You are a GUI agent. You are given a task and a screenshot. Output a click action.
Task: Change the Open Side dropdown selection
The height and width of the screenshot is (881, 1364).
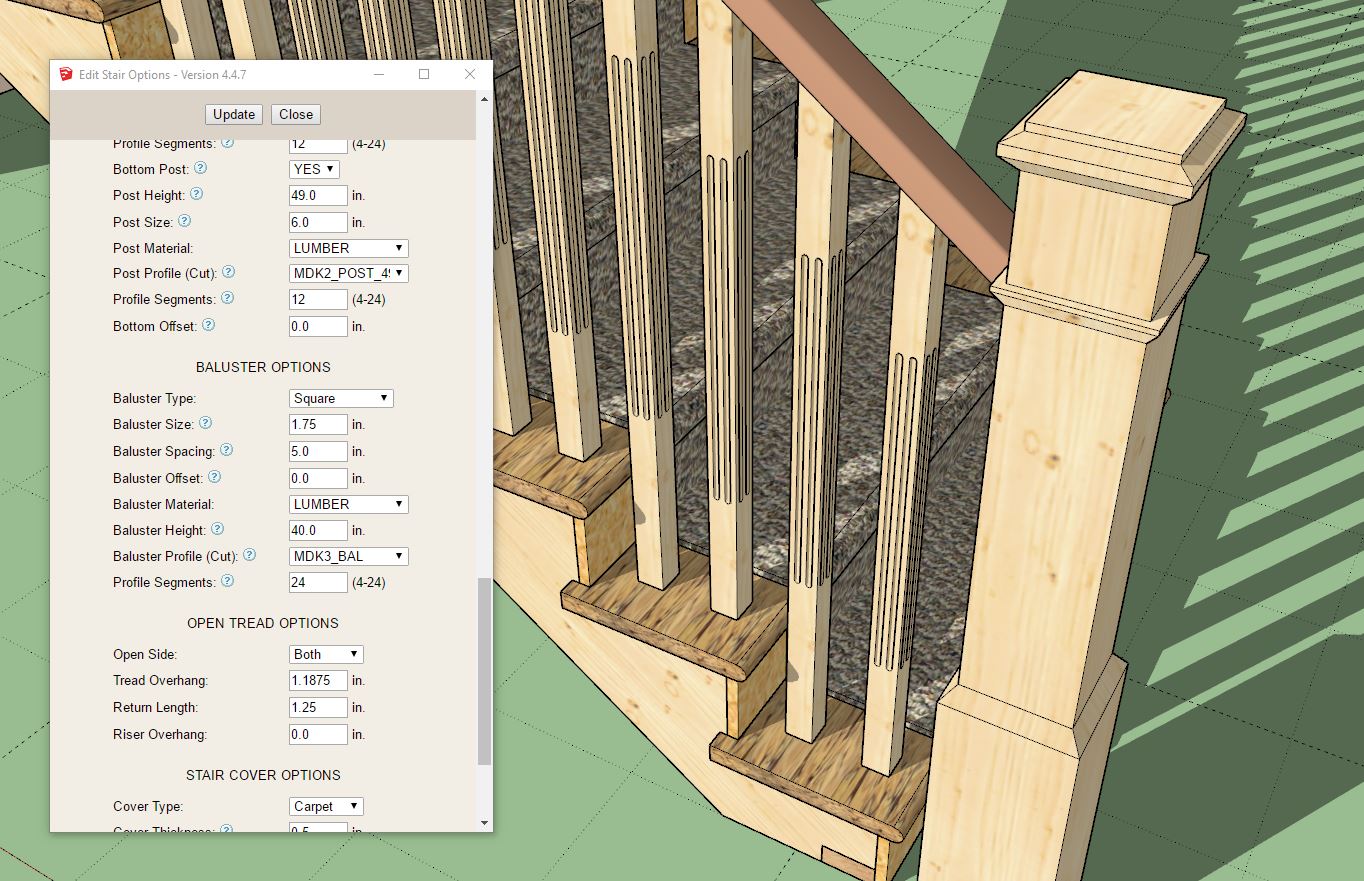tap(326, 654)
